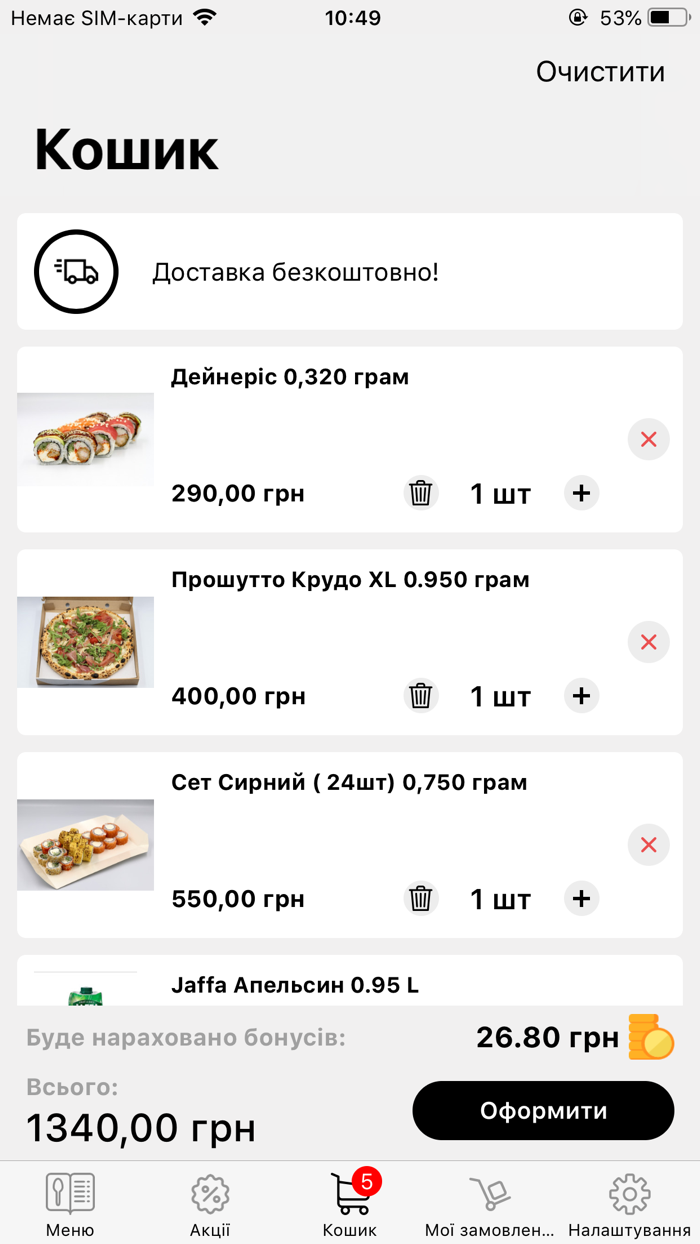Click the trash icon for Дейнеріс
The height and width of the screenshot is (1244, 700).
point(421,493)
